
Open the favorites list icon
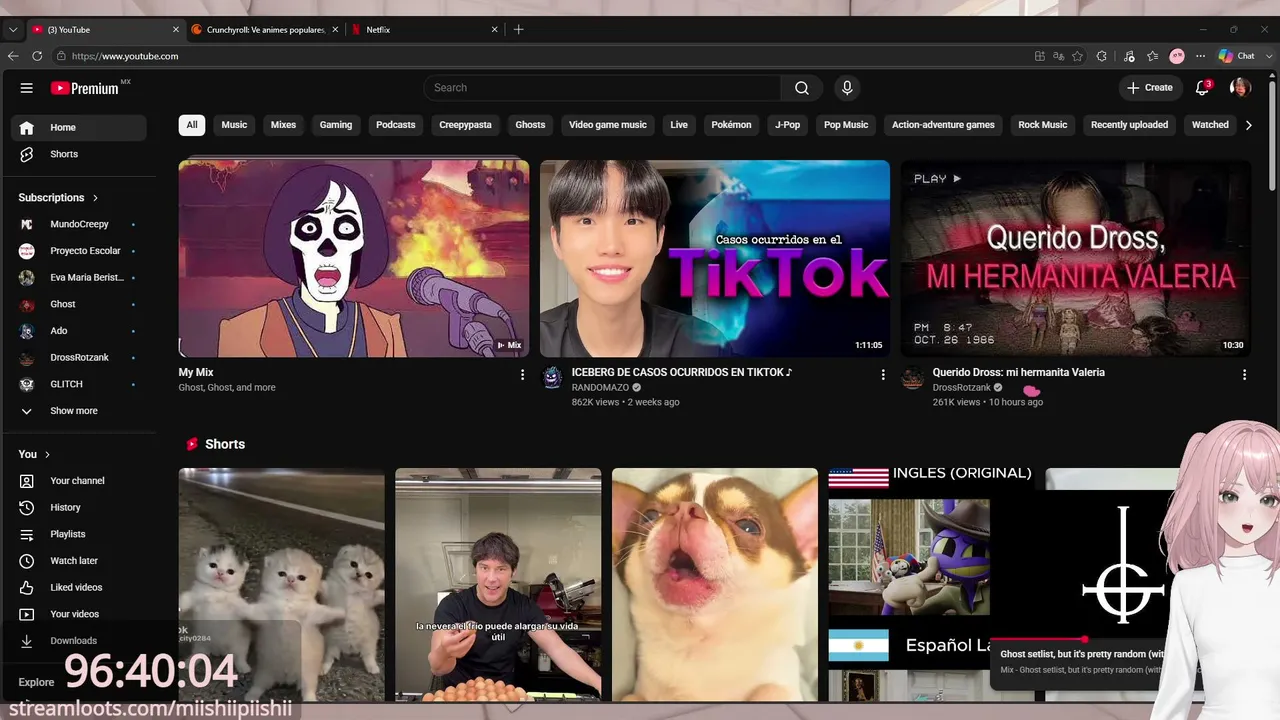tap(1153, 56)
